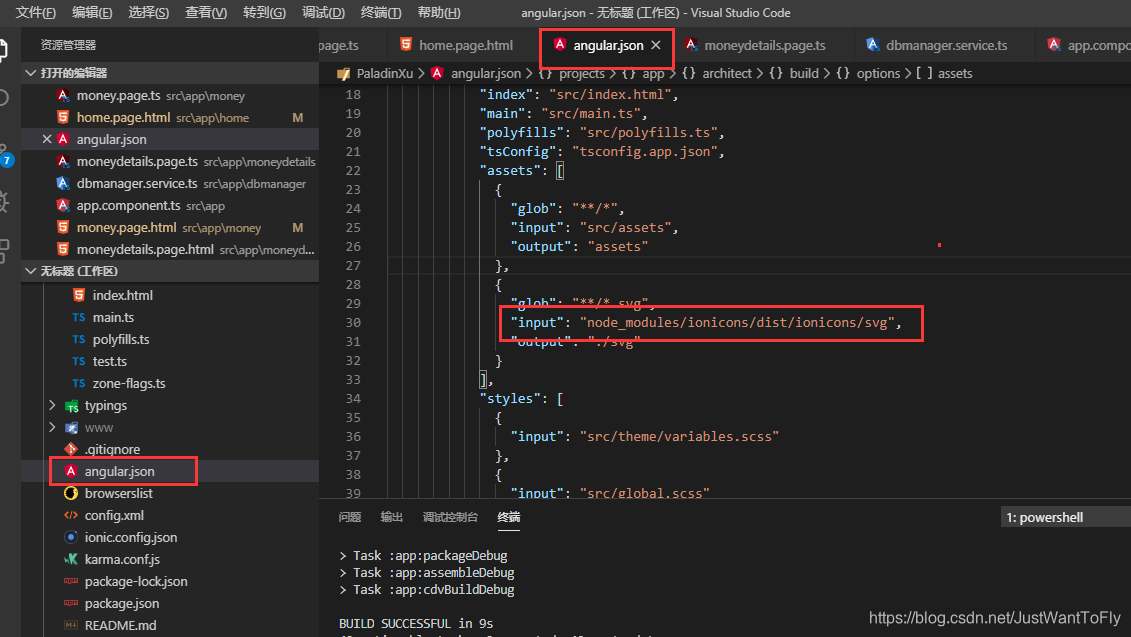The width and height of the screenshot is (1131, 637).
Task: Click the HTML icon beside index.html
Action: [x=79, y=295]
